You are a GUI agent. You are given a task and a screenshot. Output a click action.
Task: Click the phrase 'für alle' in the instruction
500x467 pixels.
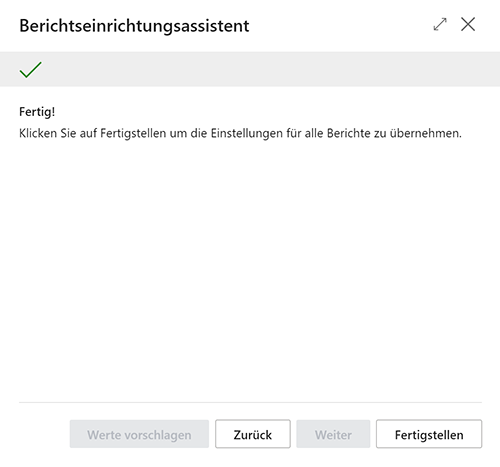coord(305,133)
